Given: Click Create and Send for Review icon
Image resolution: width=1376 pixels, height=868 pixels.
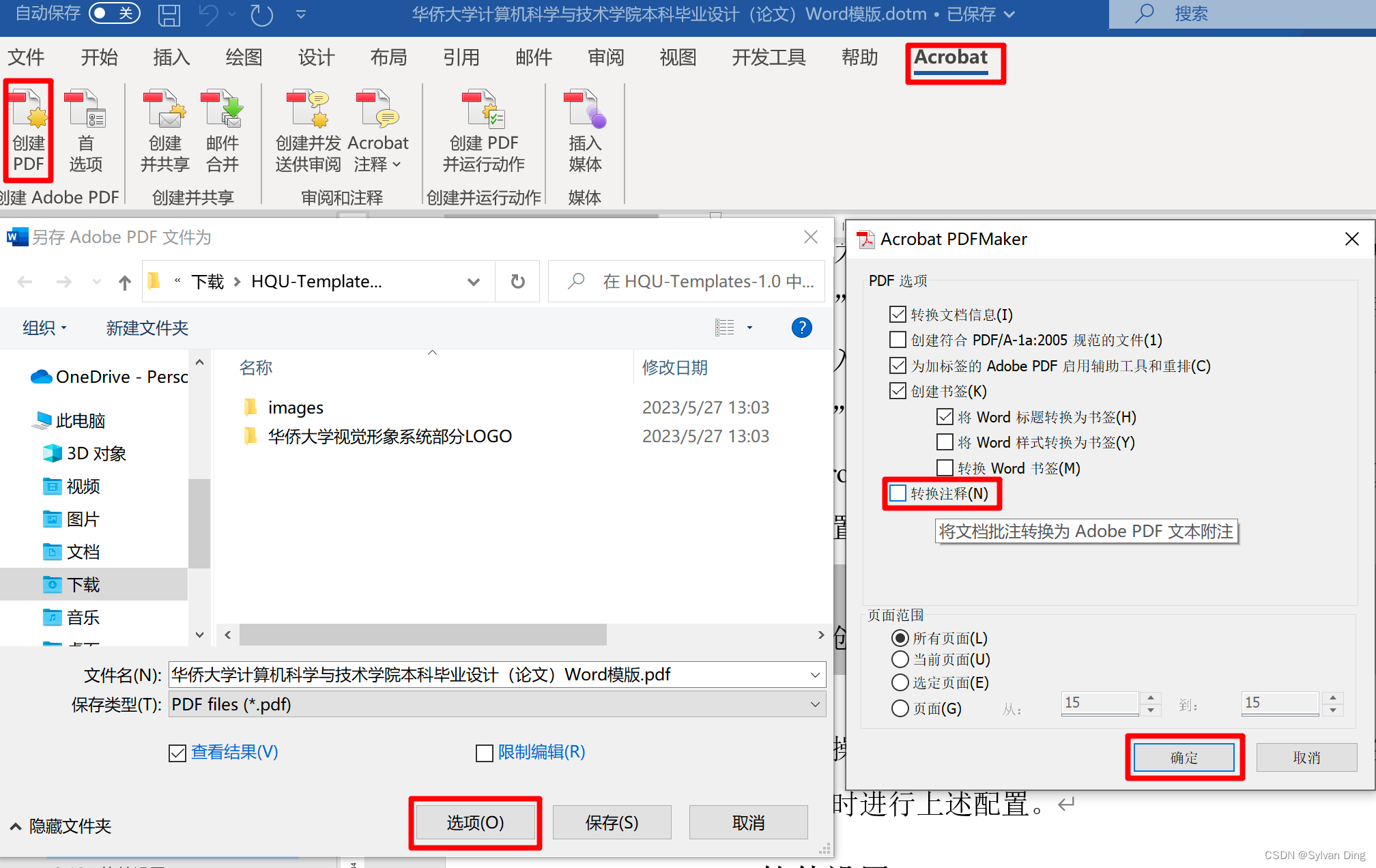Looking at the screenshot, I should 308,131.
